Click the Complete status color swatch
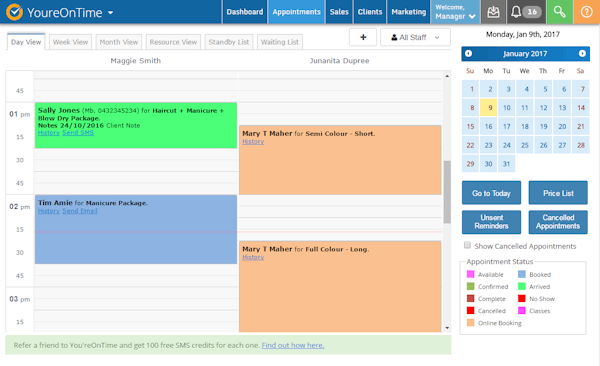This screenshot has height=366, width=600. tap(471, 298)
